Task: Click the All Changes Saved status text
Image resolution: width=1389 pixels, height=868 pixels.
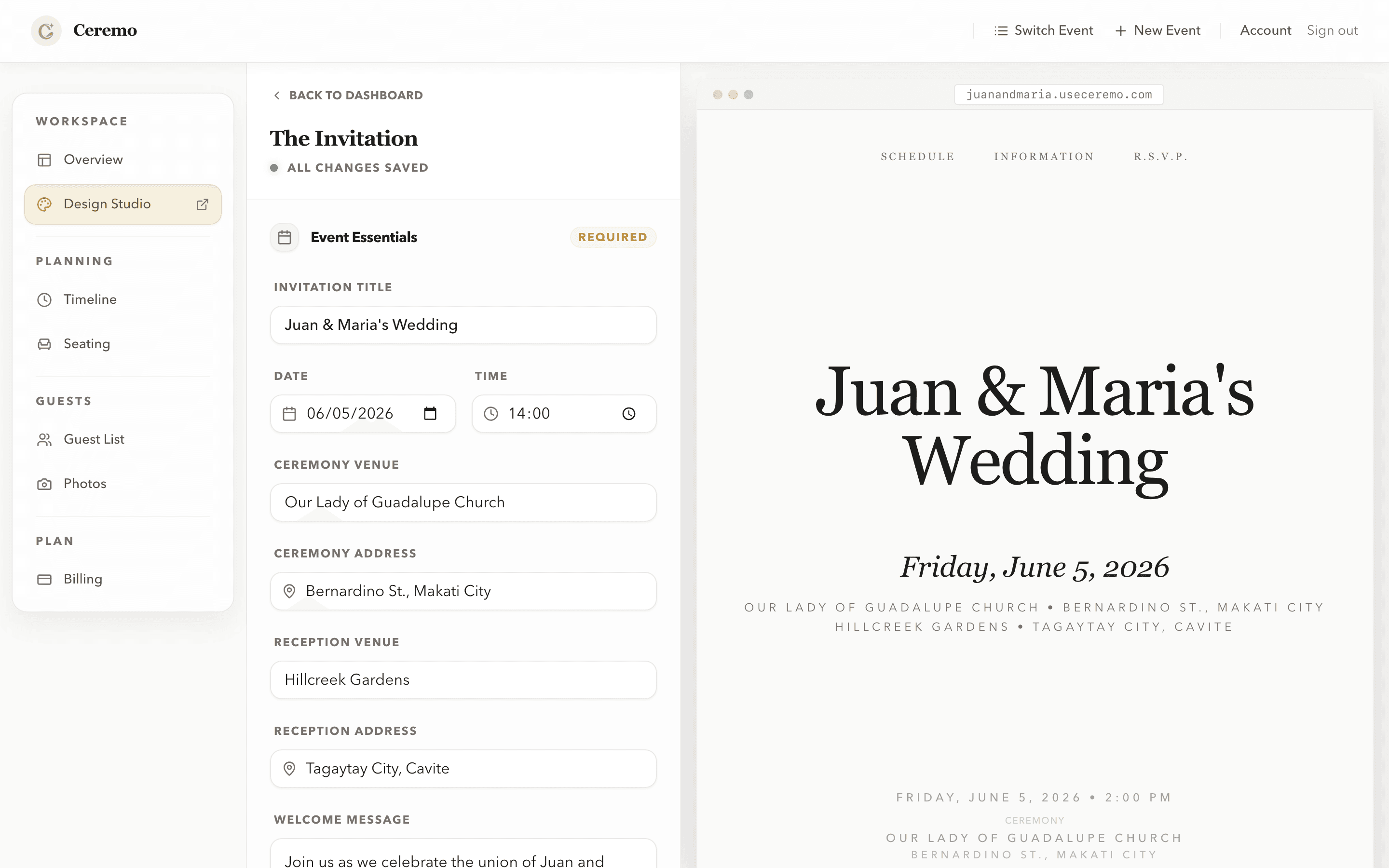Action: click(x=357, y=168)
